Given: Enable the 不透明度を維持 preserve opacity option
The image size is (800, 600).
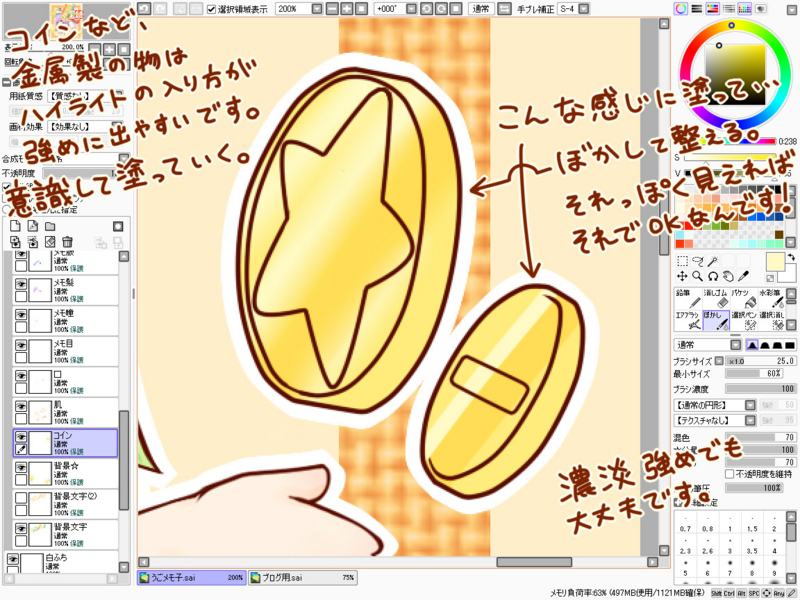Looking at the screenshot, I should (728, 473).
